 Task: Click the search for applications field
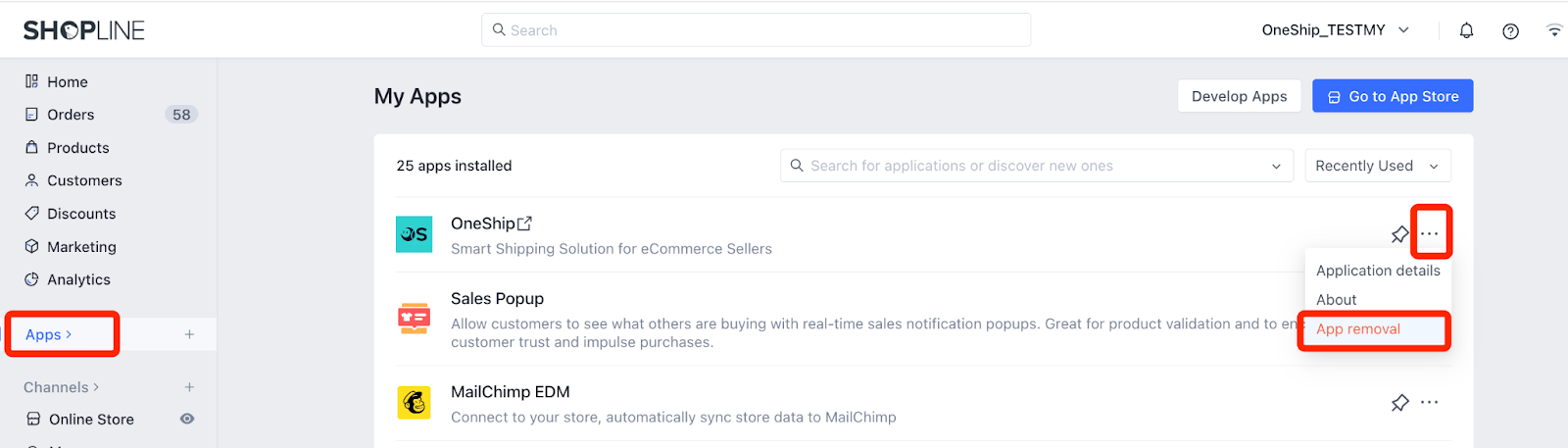click(x=1037, y=166)
